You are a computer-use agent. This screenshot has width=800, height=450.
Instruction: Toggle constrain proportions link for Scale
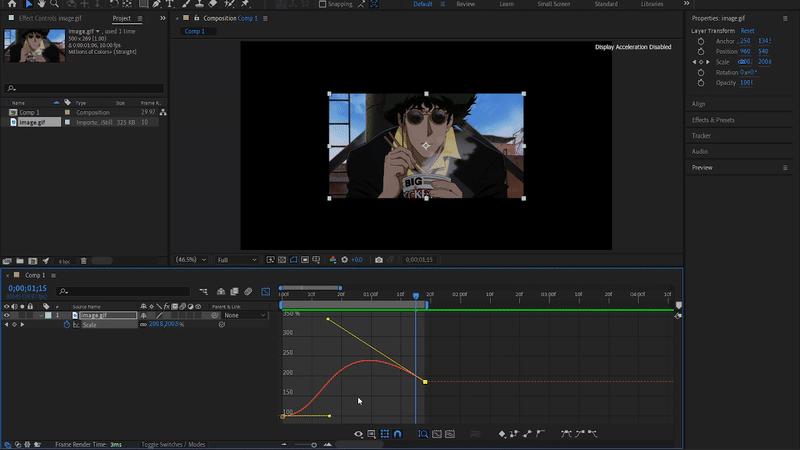click(143, 324)
